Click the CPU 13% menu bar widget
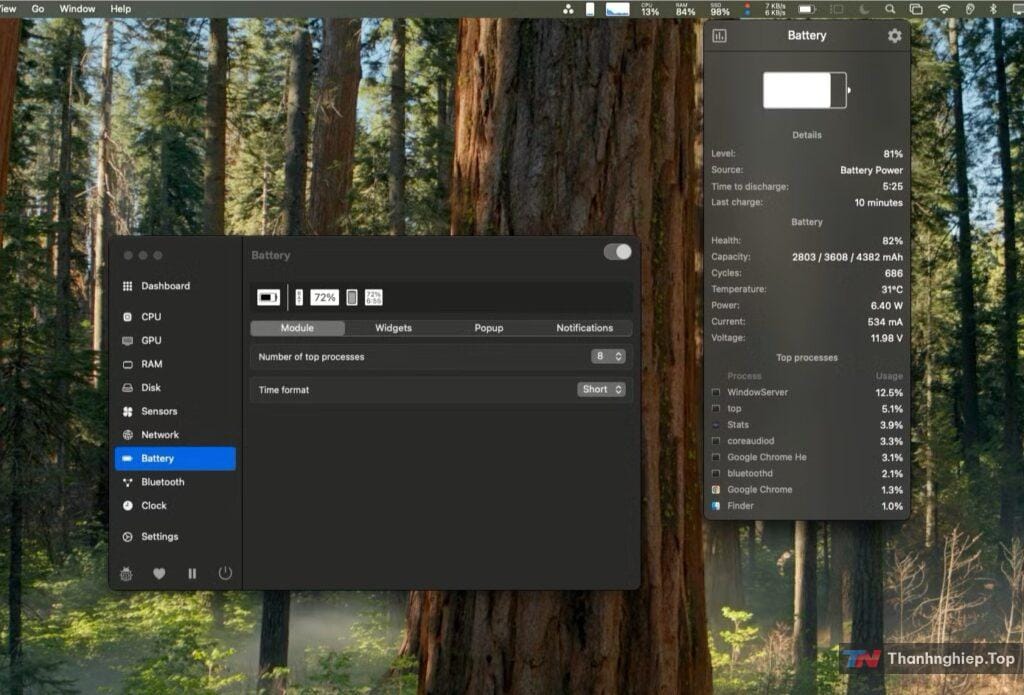Screen dimensions: 1024x695 click(x=650, y=9)
